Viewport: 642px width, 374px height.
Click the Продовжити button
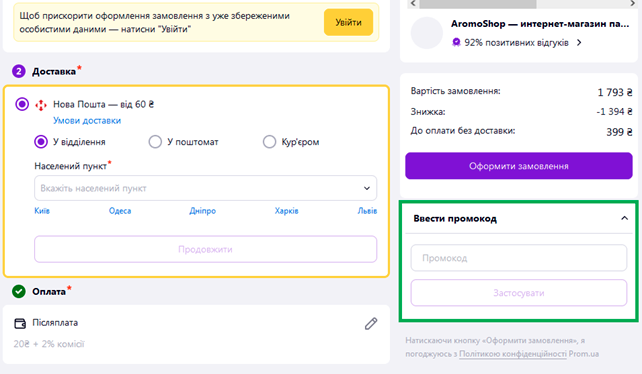click(x=206, y=249)
